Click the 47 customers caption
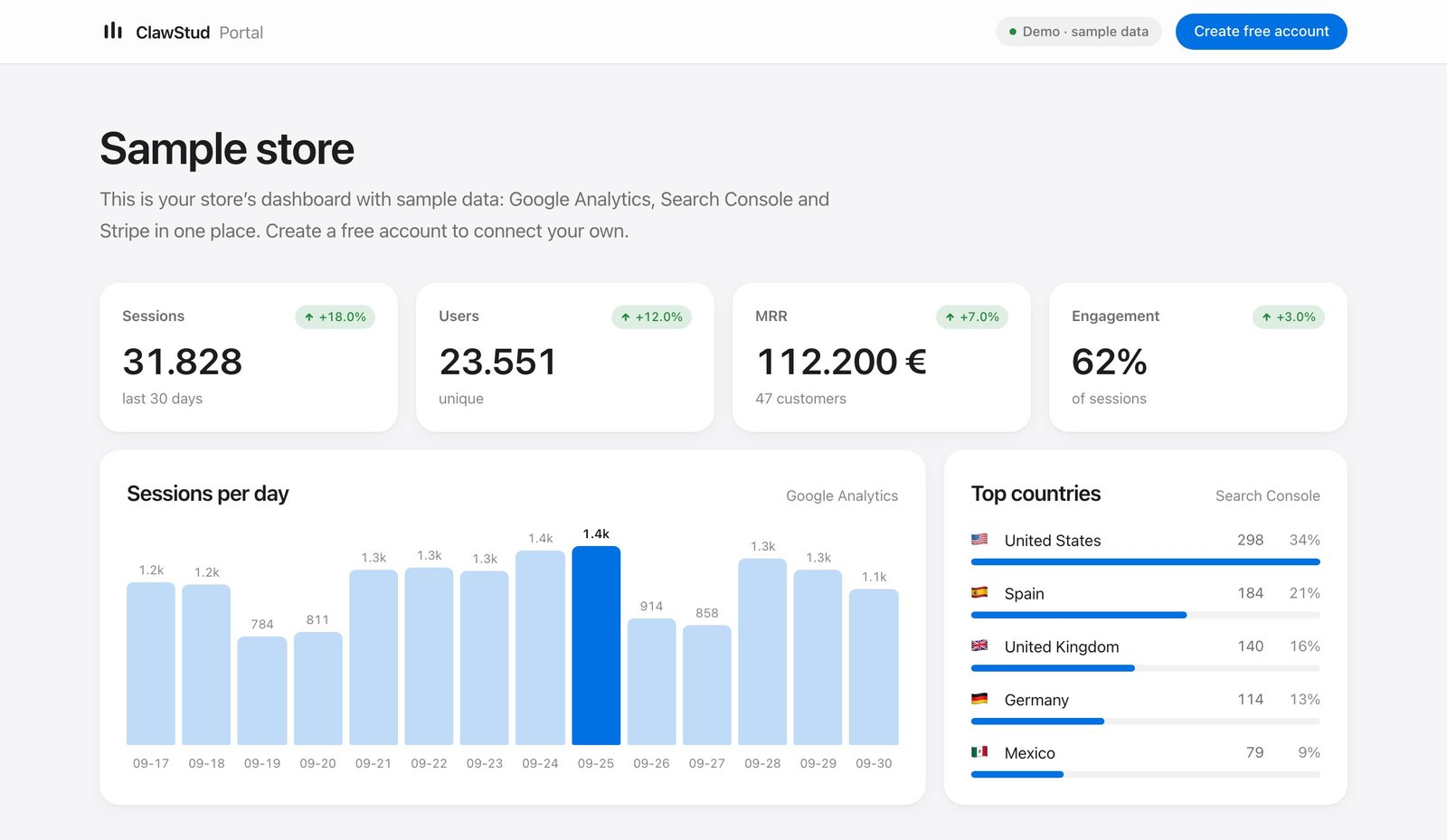Screen dimensions: 1447x840 (x=801, y=399)
